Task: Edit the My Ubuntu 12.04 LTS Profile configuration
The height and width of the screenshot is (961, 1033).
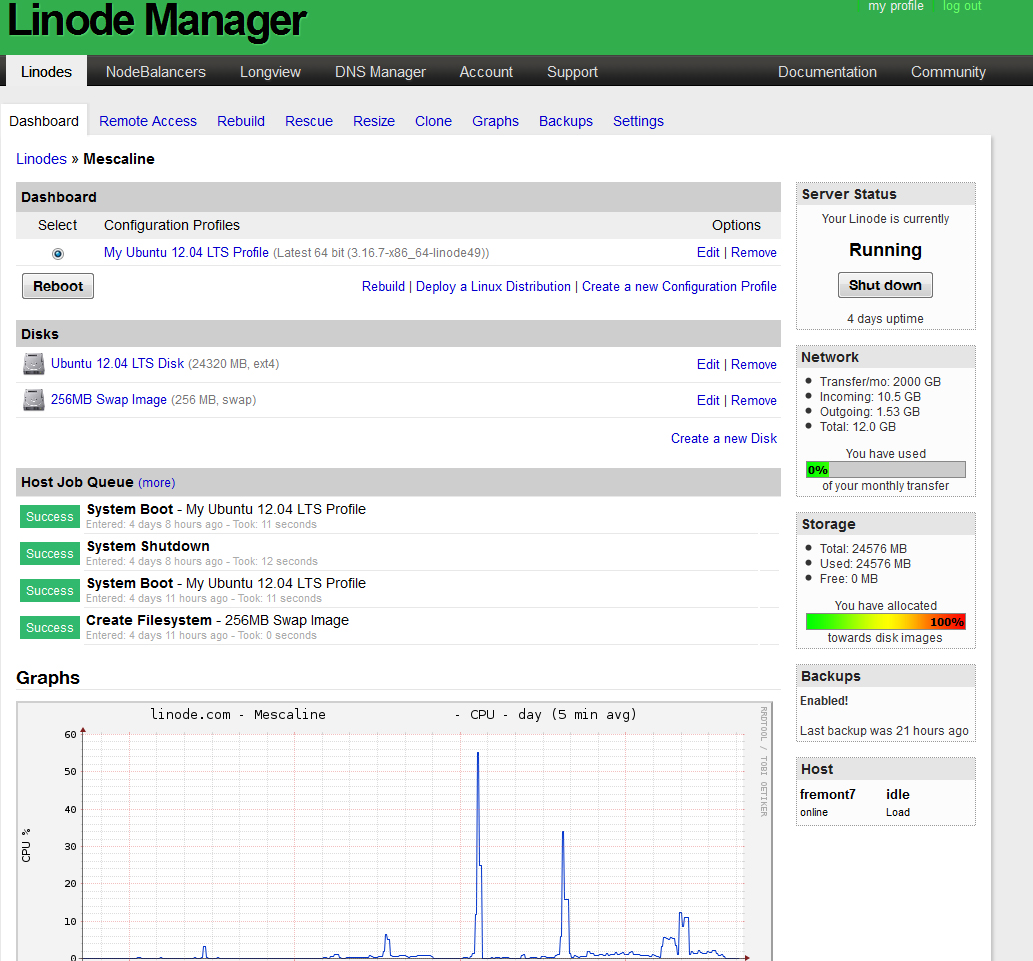Action: point(708,252)
